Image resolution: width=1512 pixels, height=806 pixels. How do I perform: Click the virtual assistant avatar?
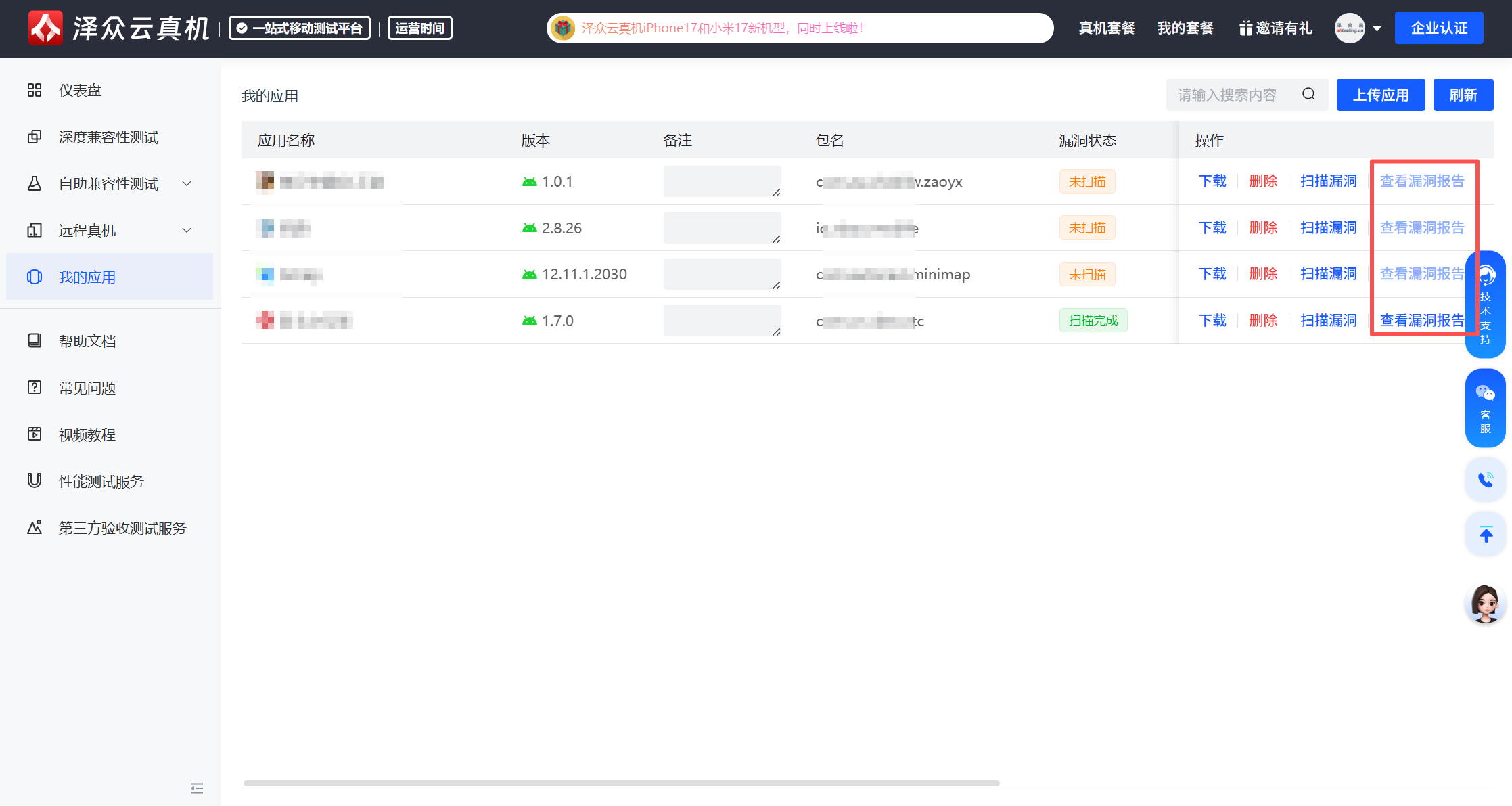(1485, 604)
